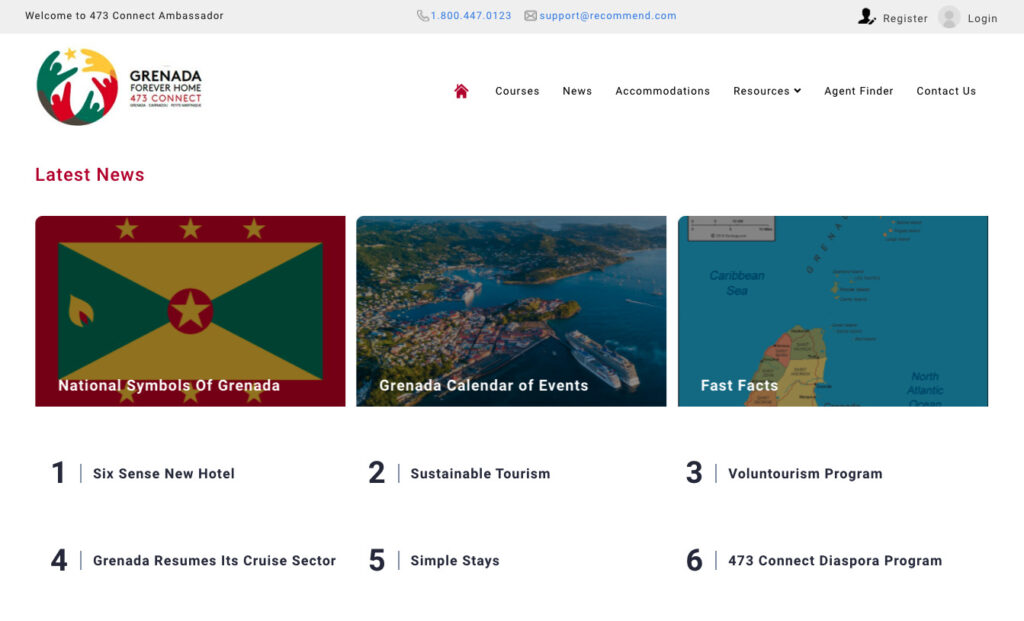Screen dimensions: 1024x621
Task: Expand the Resources dropdown menu
Action: 767,91
